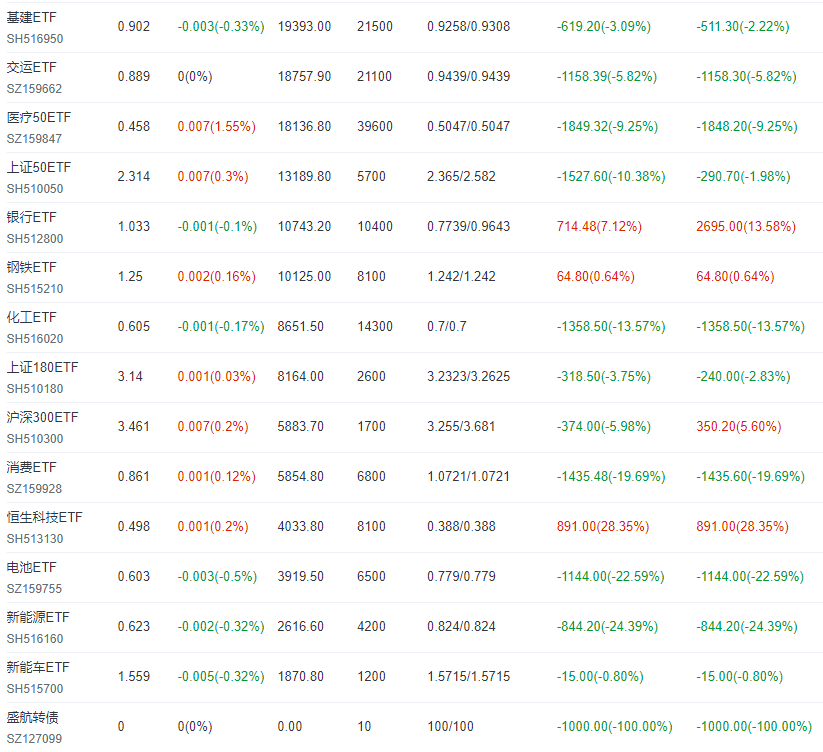823x752 pixels.
Task: Open the 化工ETF fund name
Action: [31, 317]
